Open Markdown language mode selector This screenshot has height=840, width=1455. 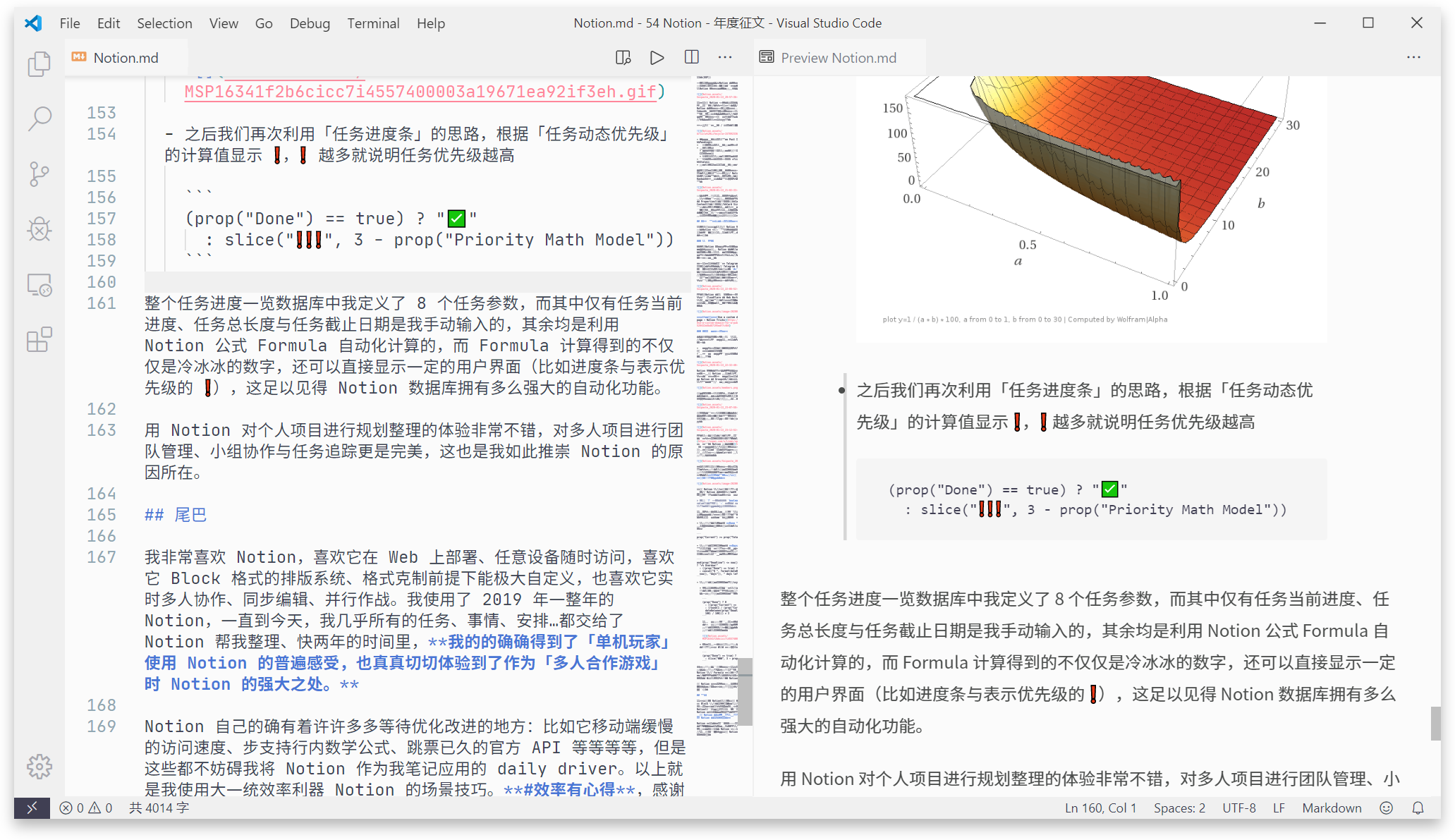(x=1331, y=808)
